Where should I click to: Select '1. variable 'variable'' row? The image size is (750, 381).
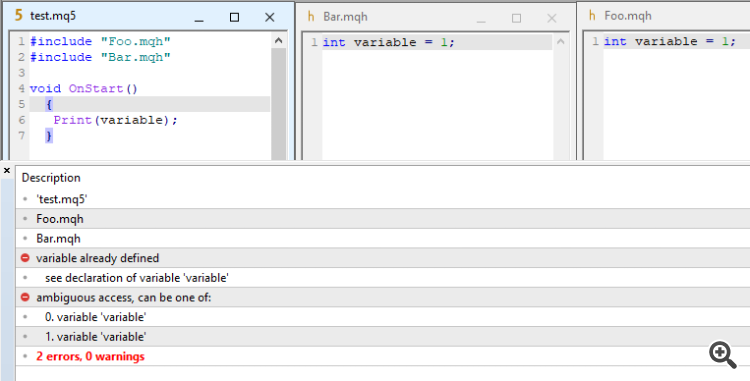(383, 337)
